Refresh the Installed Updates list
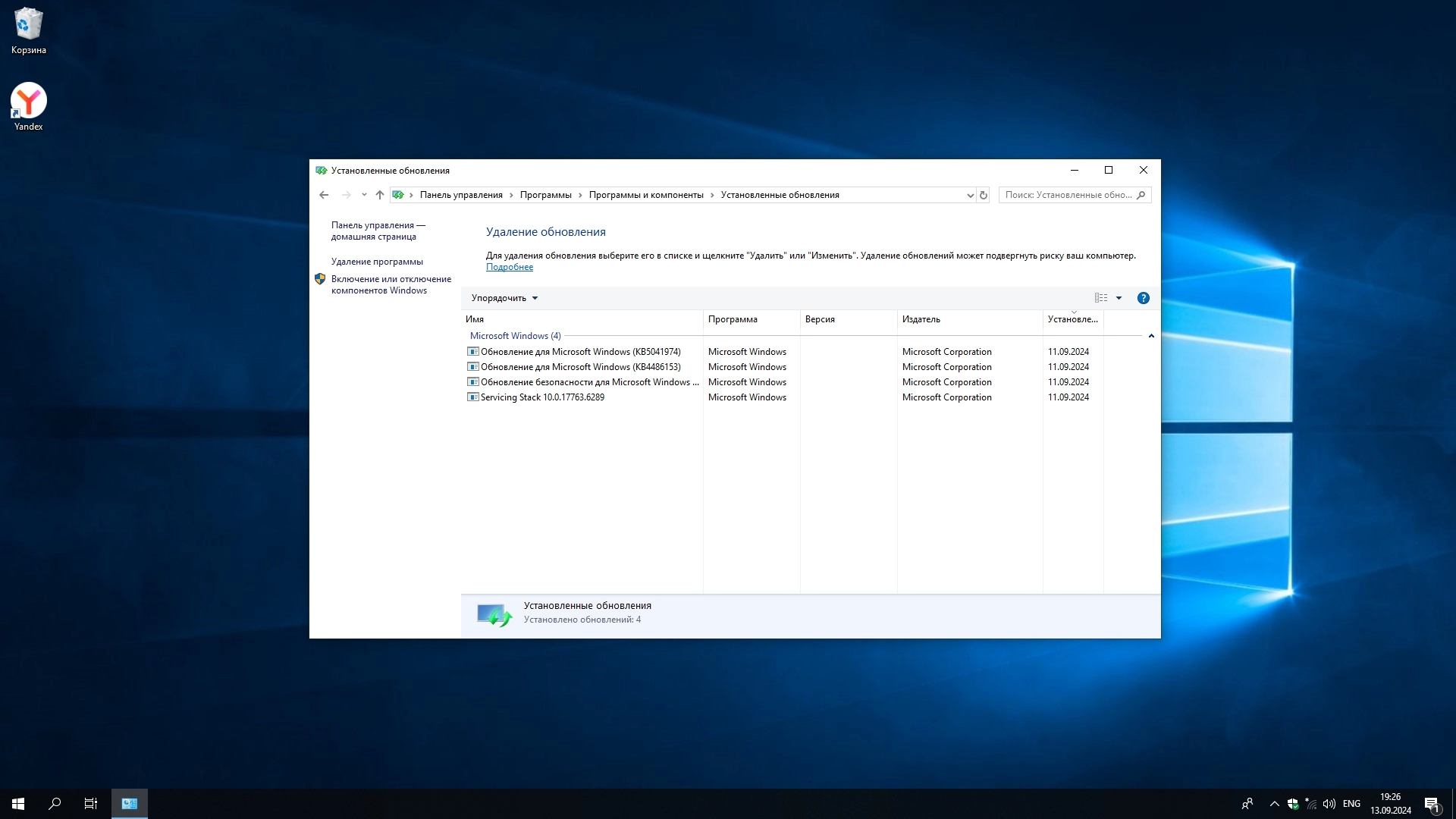Image resolution: width=1456 pixels, height=819 pixels. [984, 195]
